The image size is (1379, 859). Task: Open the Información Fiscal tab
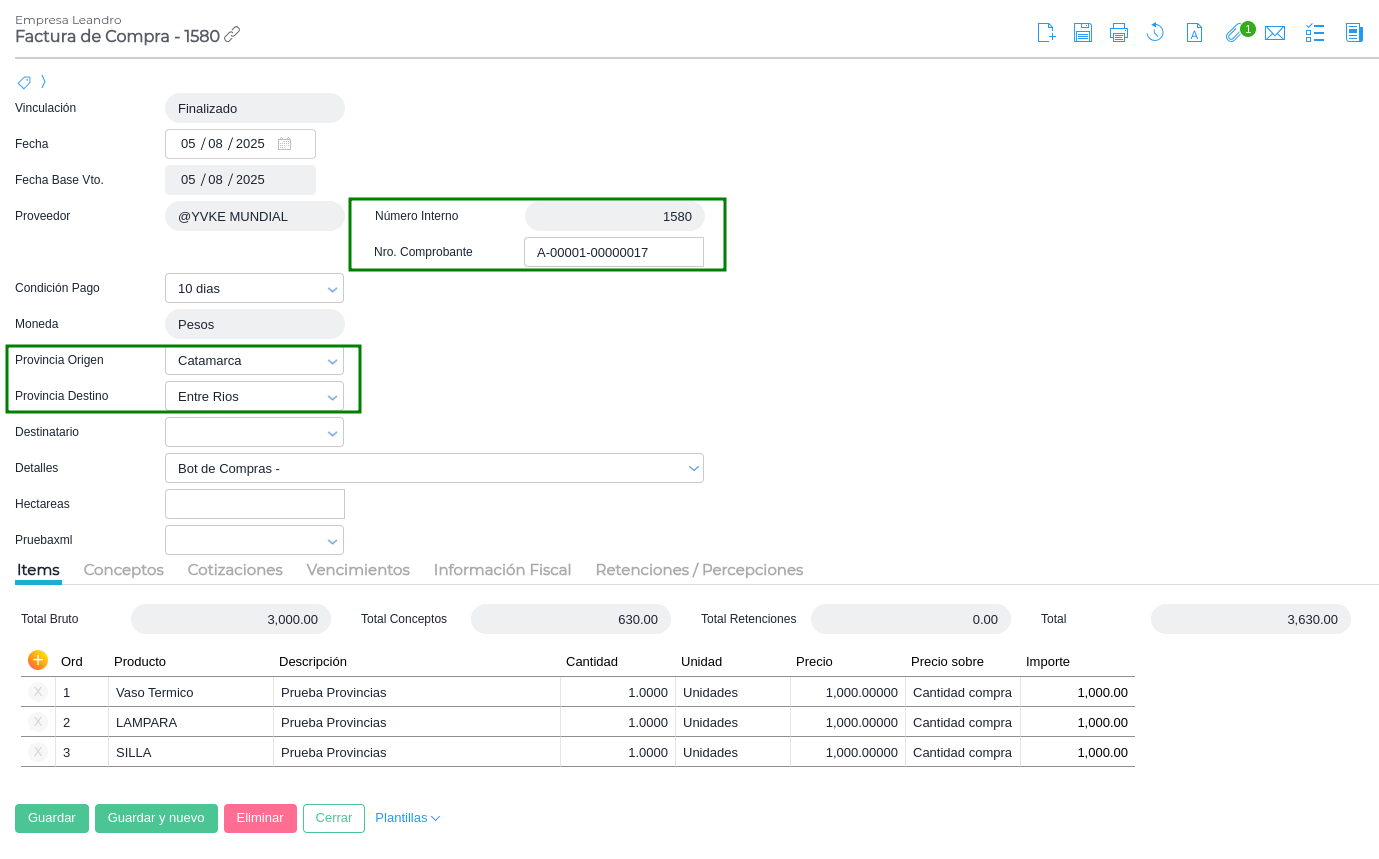[x=502, y=570]
